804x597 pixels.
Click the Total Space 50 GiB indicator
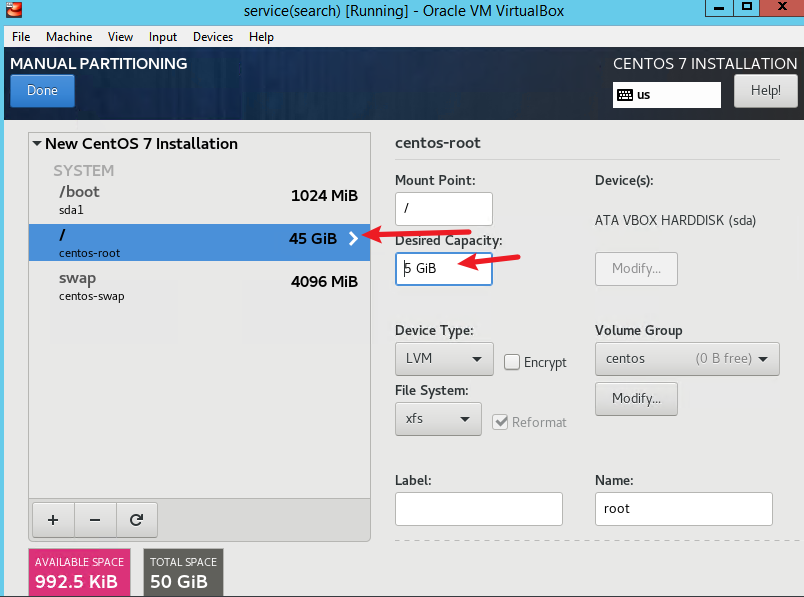(x=183, y=572)
